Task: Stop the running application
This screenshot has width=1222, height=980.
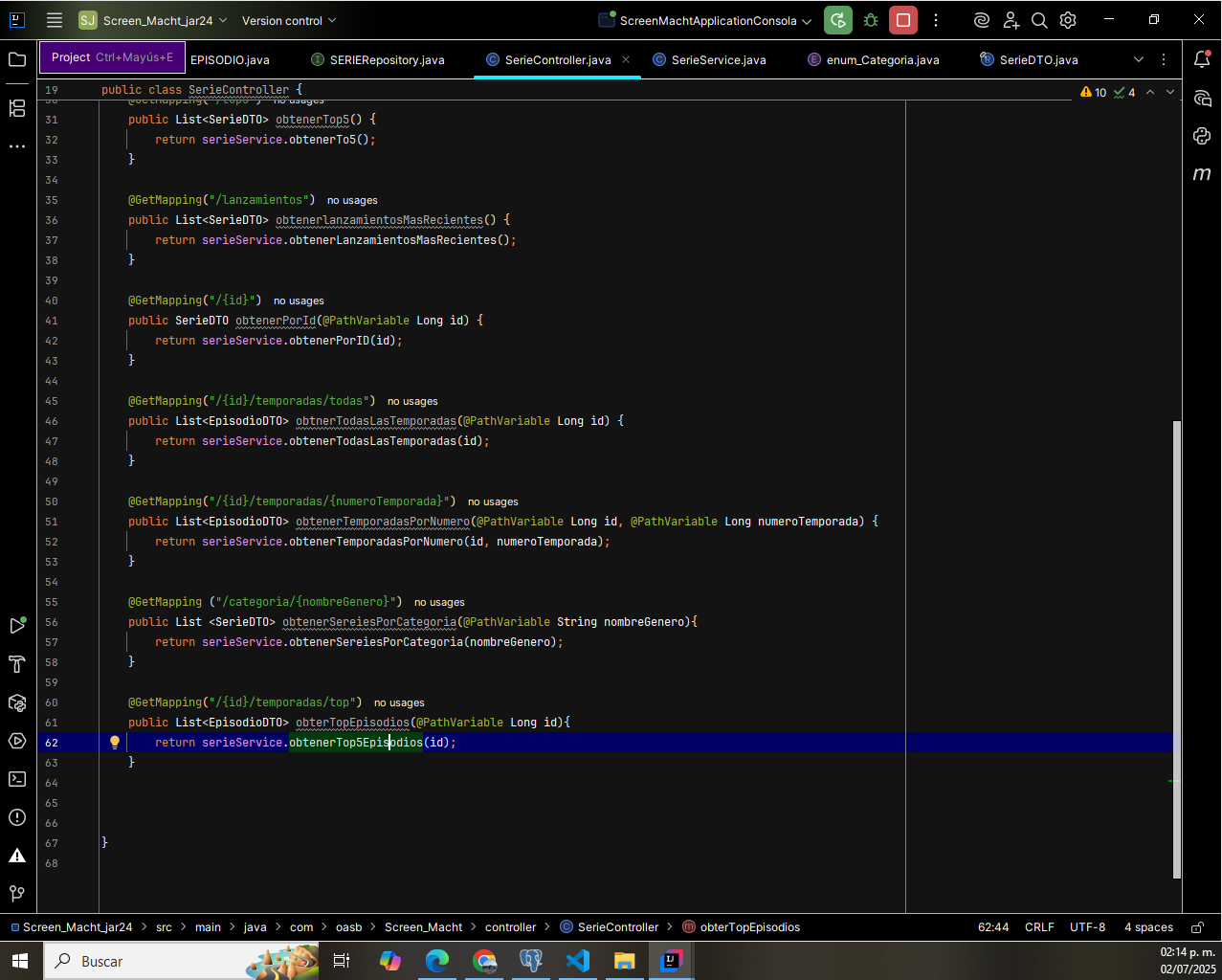Action: [902, 20]
